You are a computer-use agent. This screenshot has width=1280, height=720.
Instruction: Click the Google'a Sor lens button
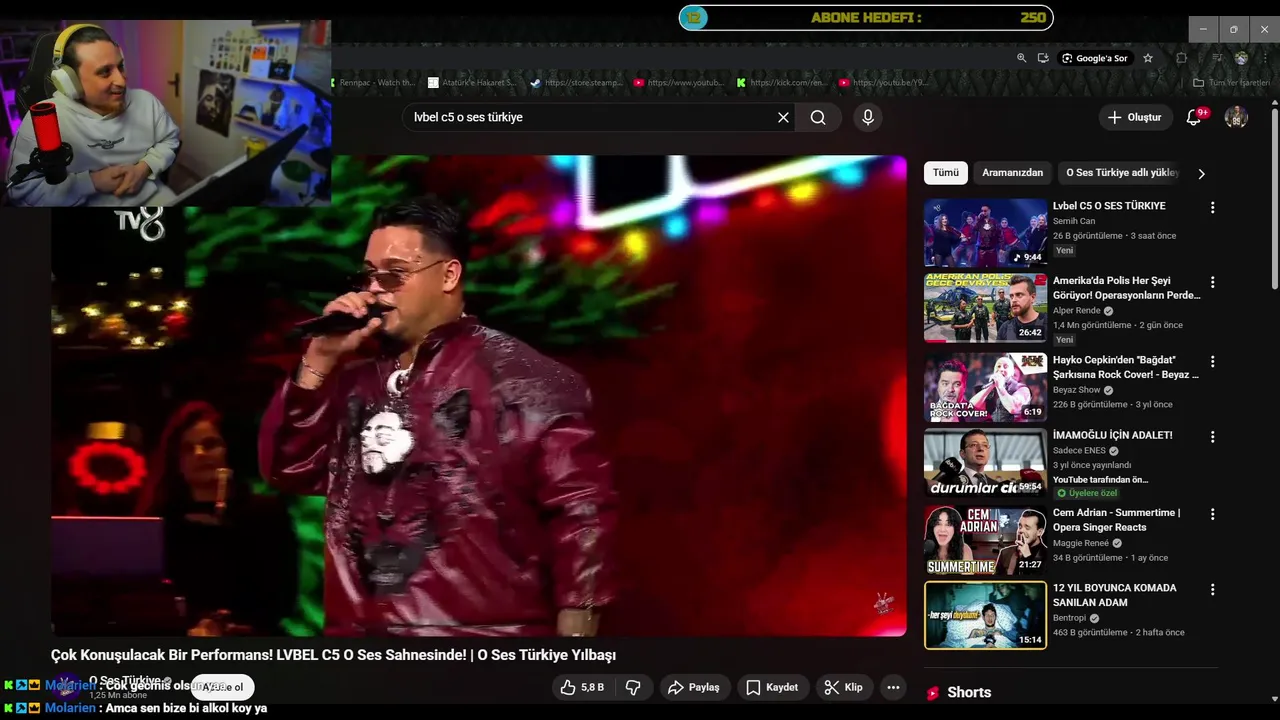pyautogui.click(x=1096, y=58)
